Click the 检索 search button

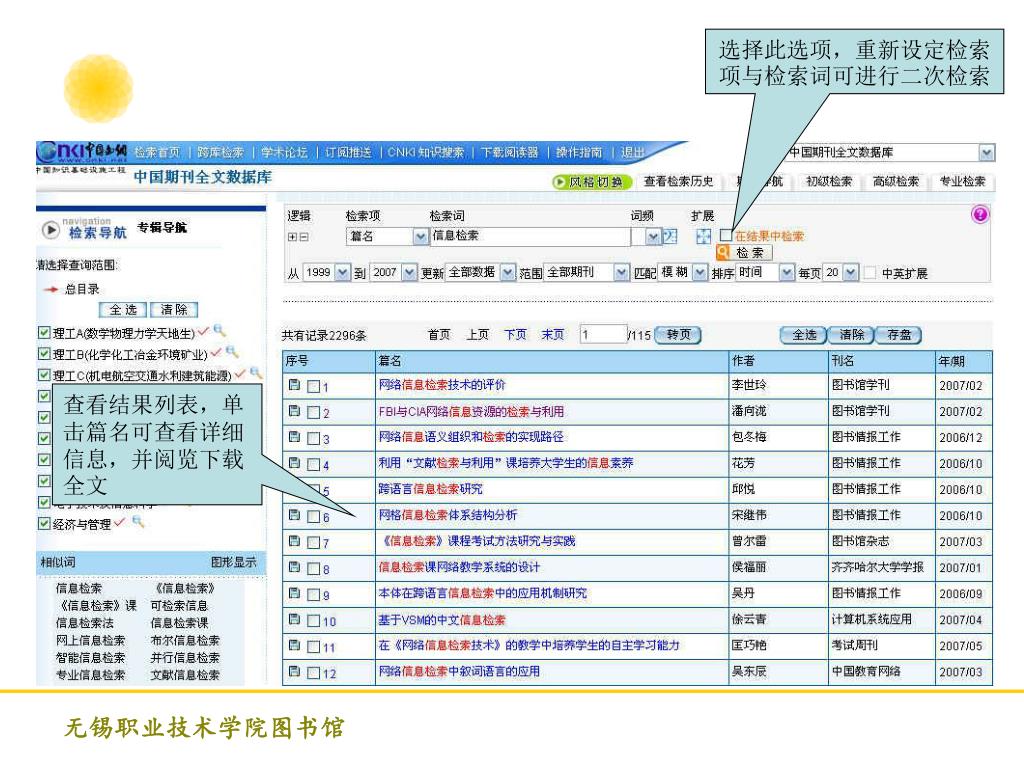pos(744,253)
